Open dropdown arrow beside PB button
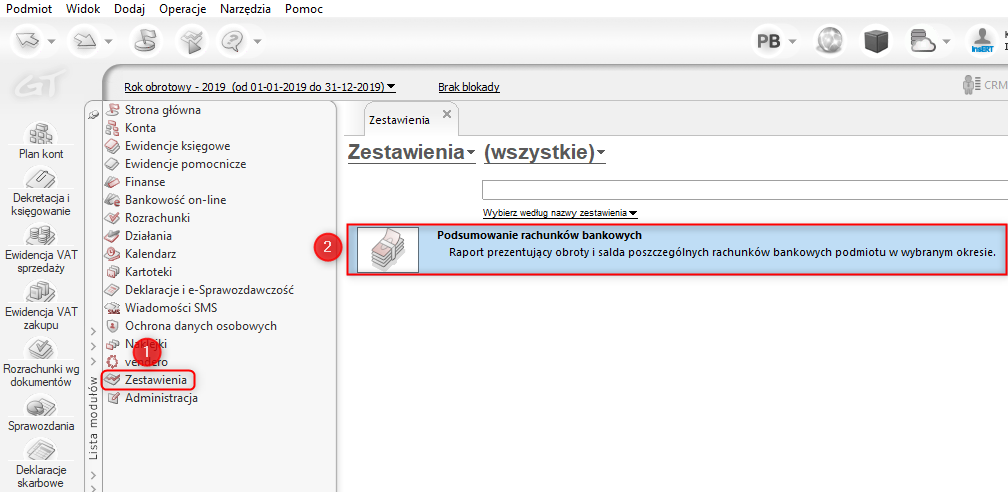 pyautogui.click(x=793, y=42)
